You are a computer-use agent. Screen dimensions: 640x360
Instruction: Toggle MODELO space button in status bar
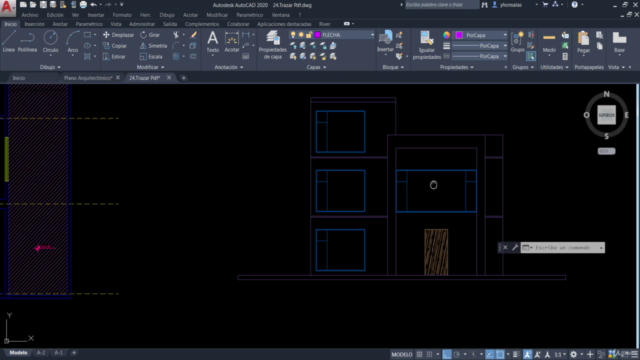402,354
